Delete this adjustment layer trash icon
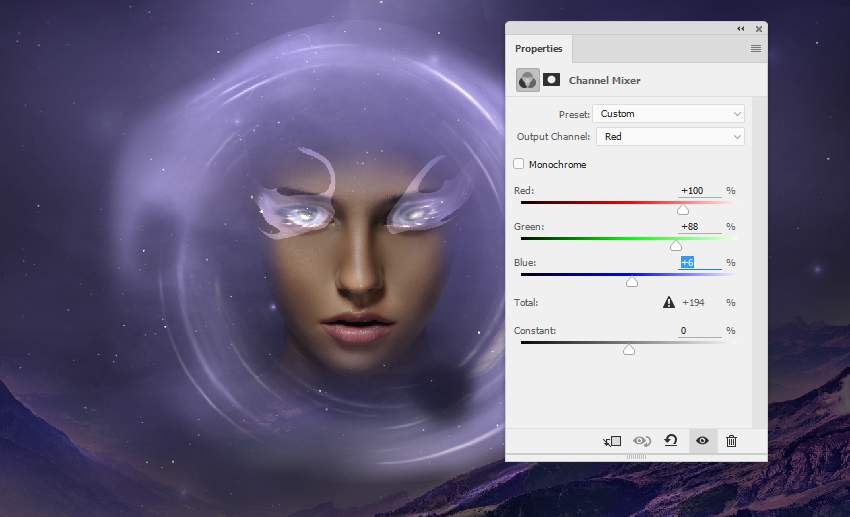The image size is (850, 517). coord(731,441)
